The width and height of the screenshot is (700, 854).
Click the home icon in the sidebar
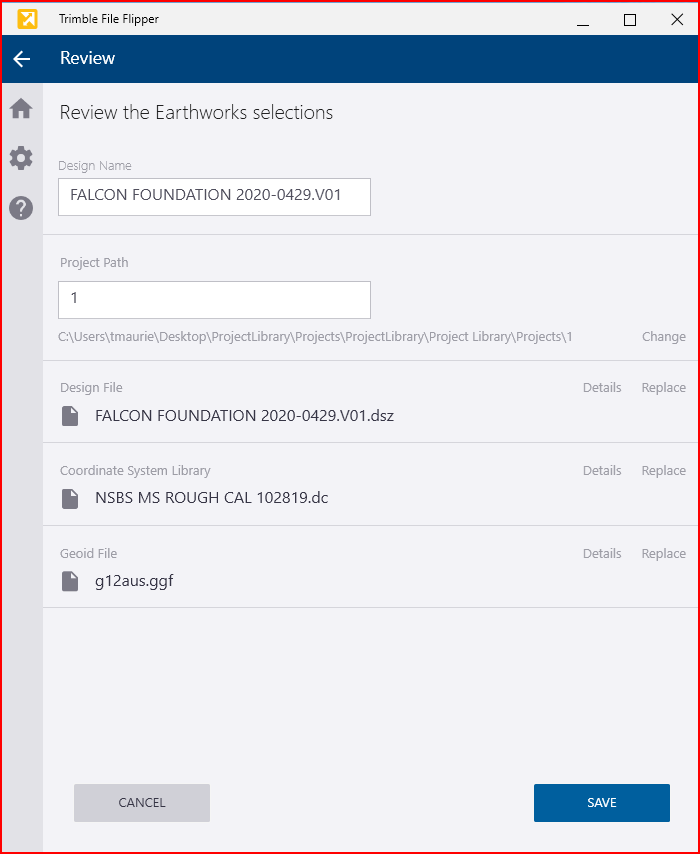21,109
